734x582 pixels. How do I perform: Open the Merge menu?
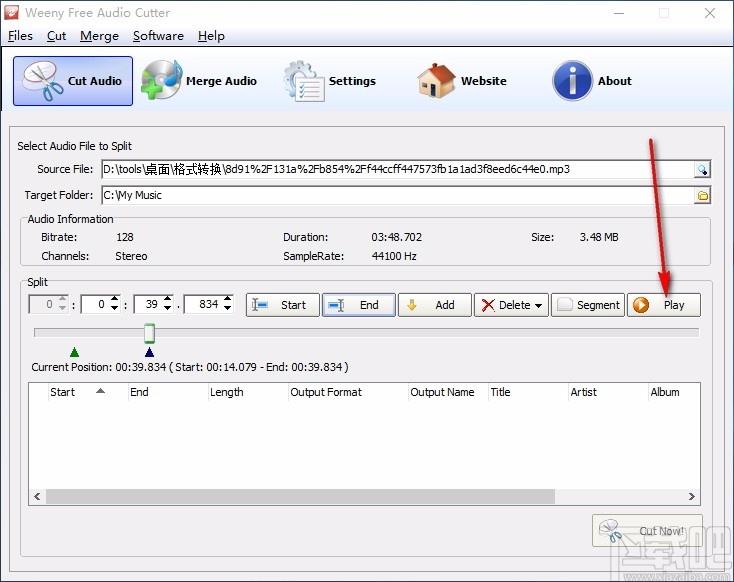(99, 36)
